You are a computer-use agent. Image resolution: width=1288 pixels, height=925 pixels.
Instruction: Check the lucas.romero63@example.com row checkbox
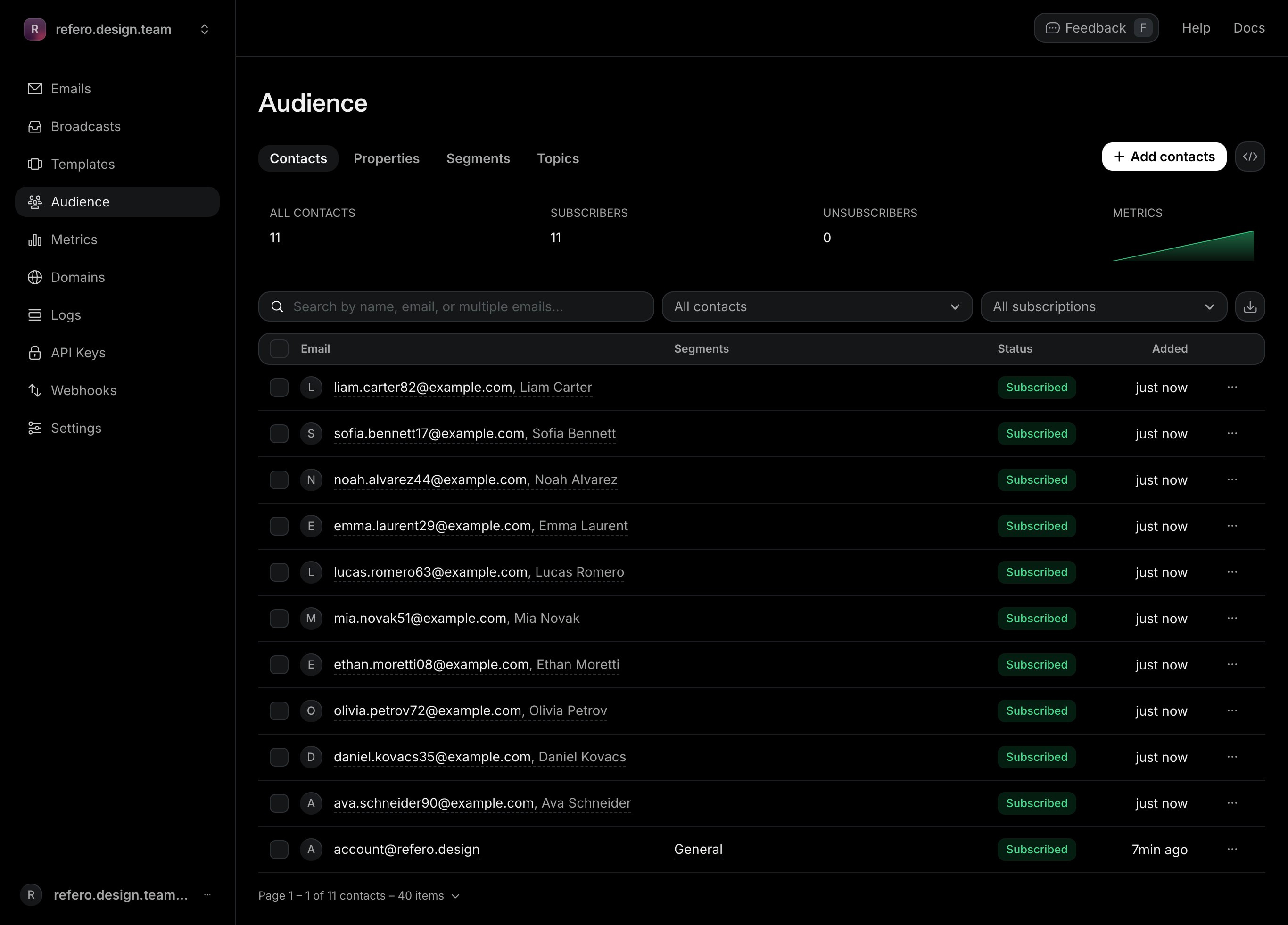[279, 572]
